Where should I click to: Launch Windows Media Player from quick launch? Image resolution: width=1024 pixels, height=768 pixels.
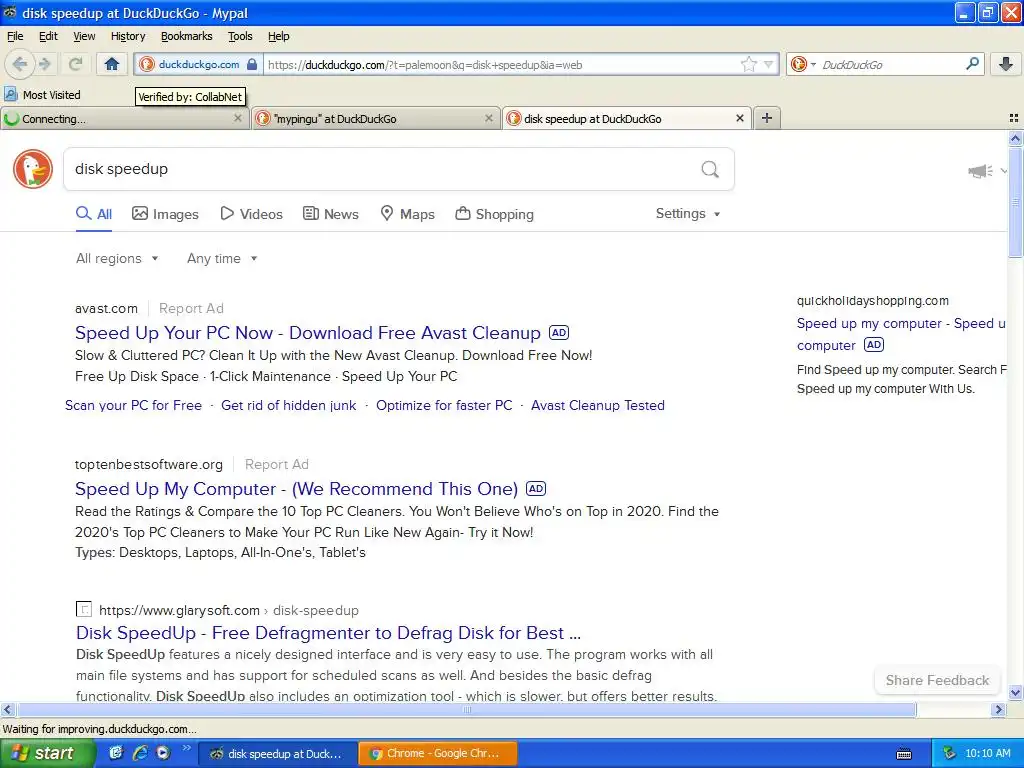[163, 752]
